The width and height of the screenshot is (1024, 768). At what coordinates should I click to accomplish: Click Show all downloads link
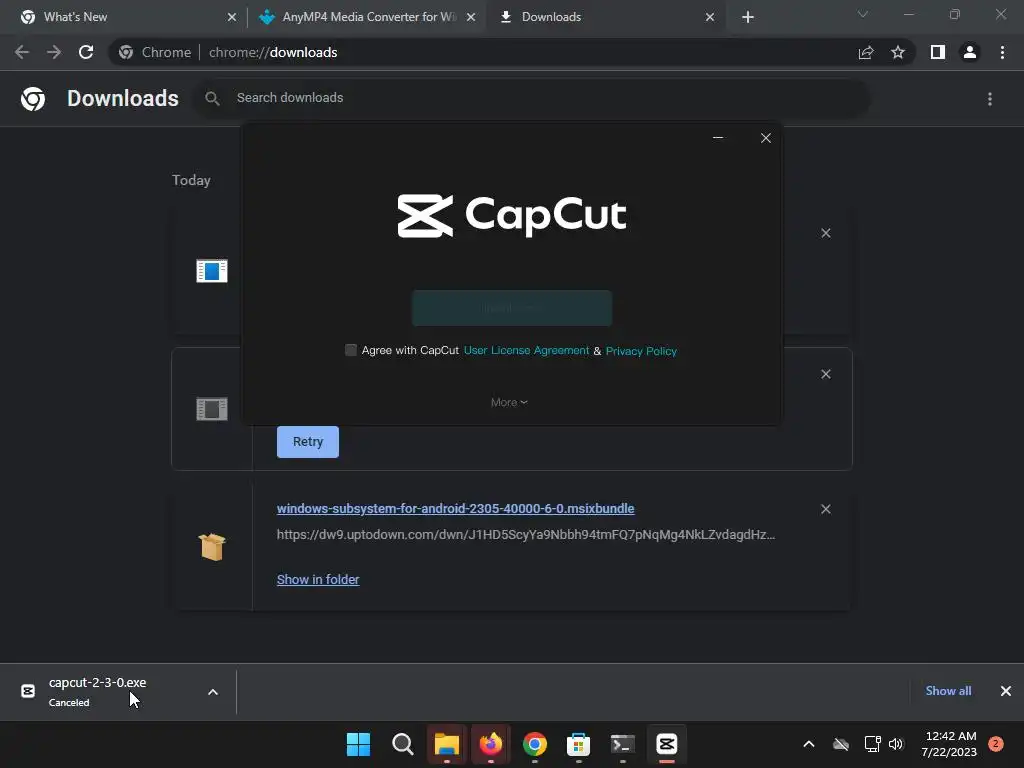point(948,691)
